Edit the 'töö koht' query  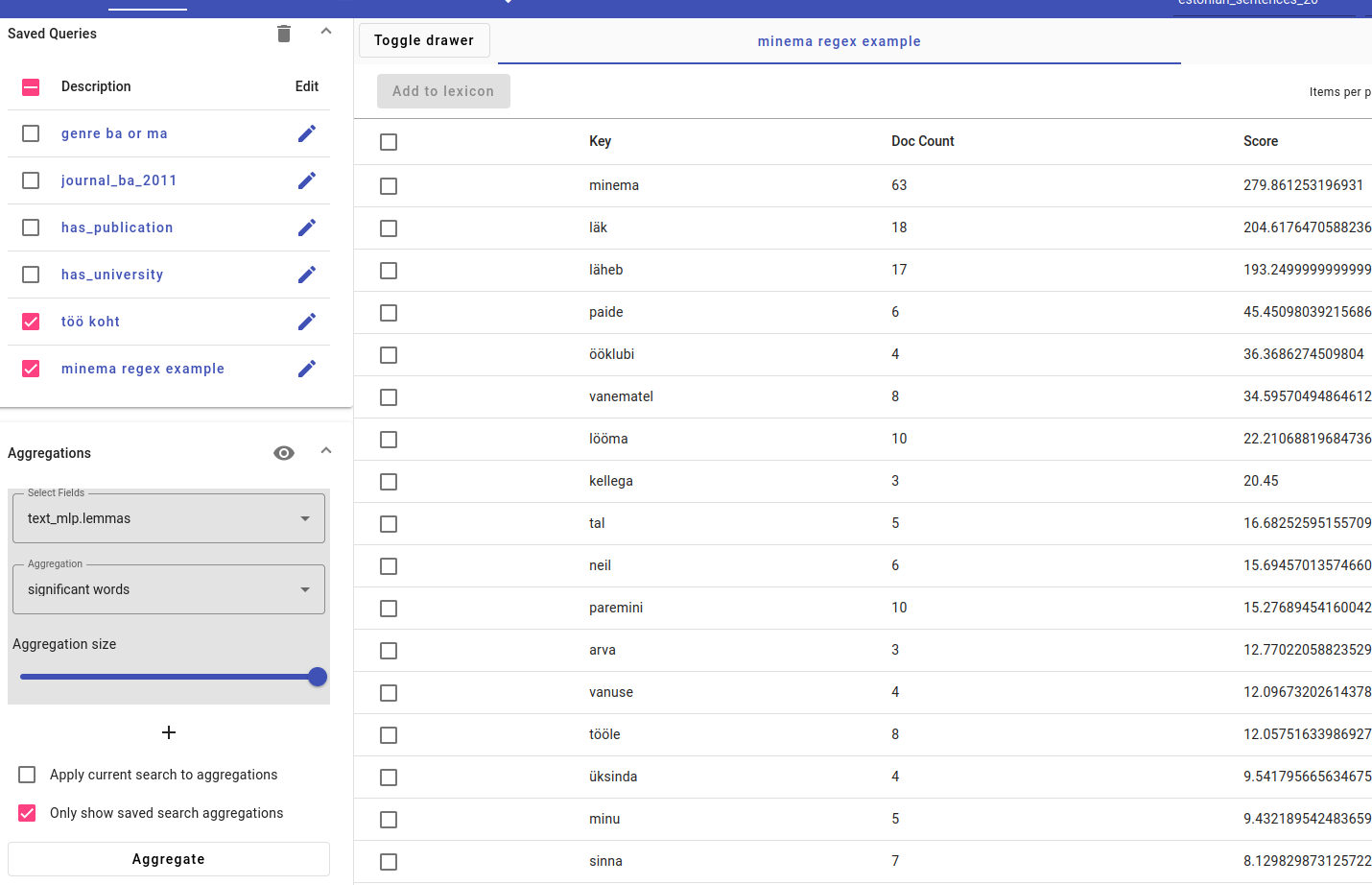pos(307,322)
